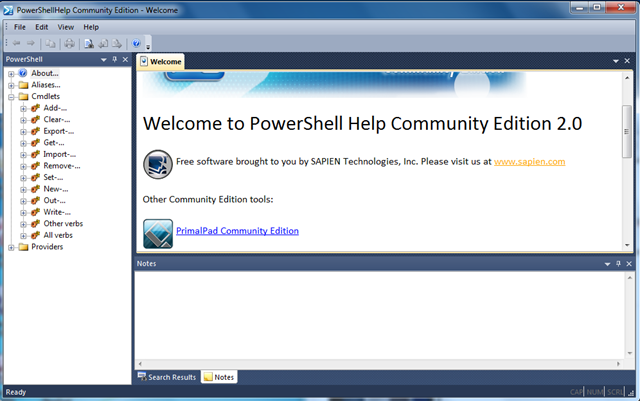Screen dimensions: 640x401
Task: Click the Find (binoculars document) toolbar icon
Action: [89, 43]
